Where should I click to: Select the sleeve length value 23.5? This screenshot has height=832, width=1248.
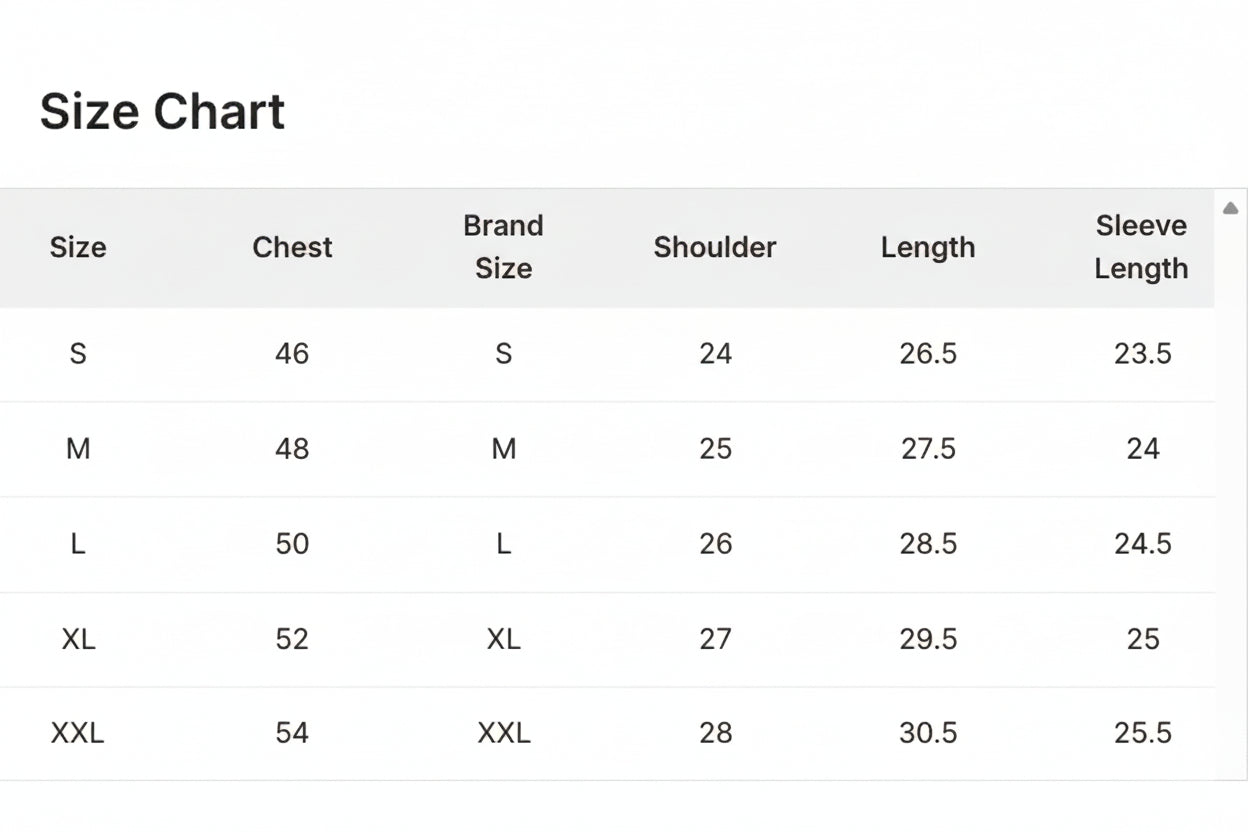(1142, 353)
